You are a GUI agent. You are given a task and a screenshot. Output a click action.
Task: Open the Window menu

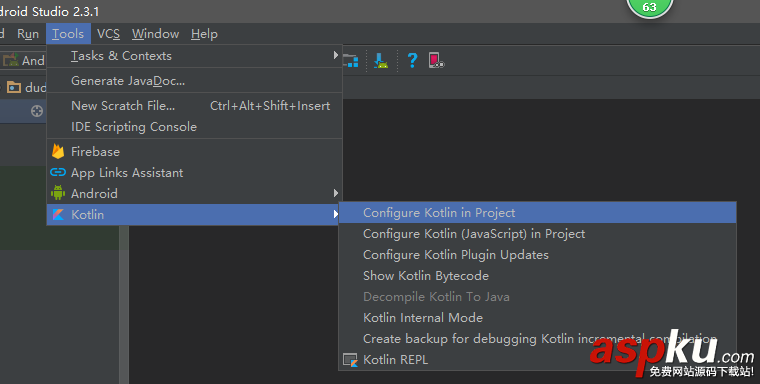155,34
